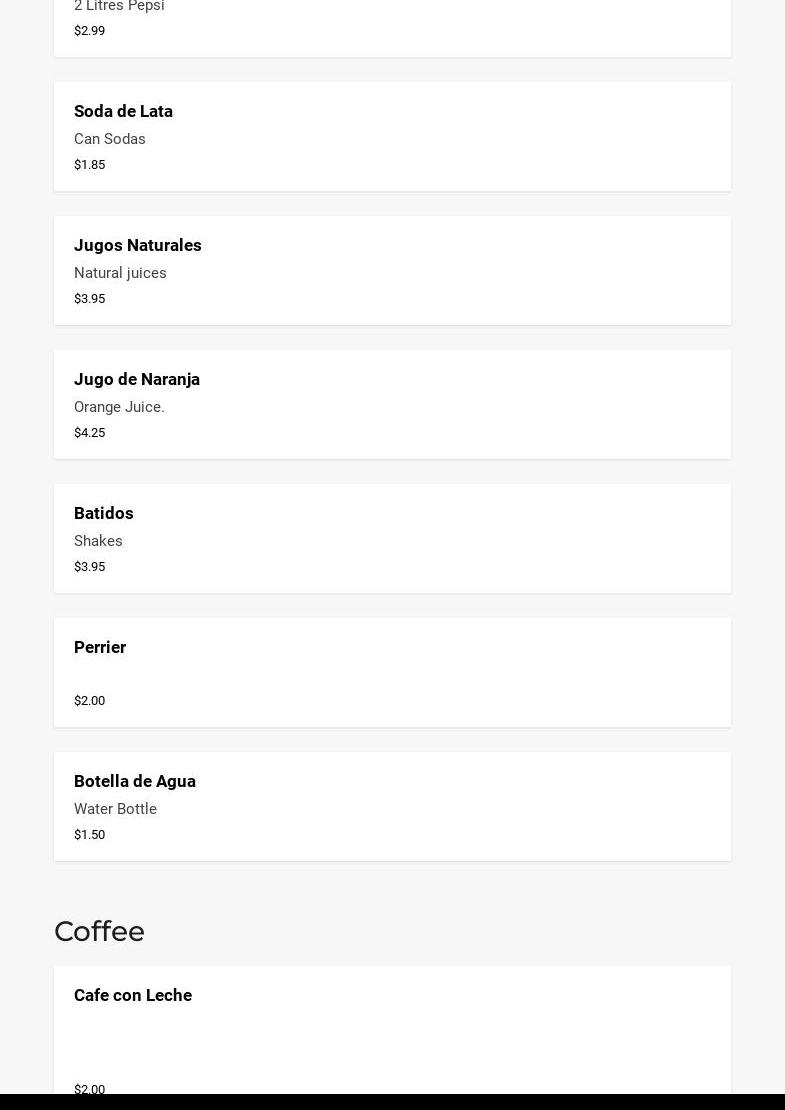This screenshot has height=1110, width=785.
Task: Click the Natural juices description text
Action: pyautogui.click(x=120, y=273)
